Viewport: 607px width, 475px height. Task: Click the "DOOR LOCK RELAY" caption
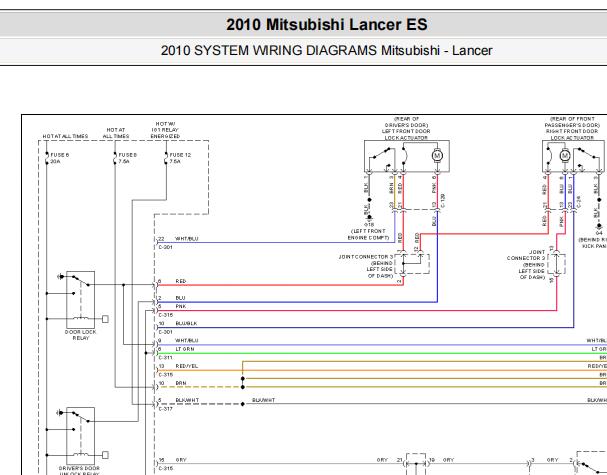[81, 335]
